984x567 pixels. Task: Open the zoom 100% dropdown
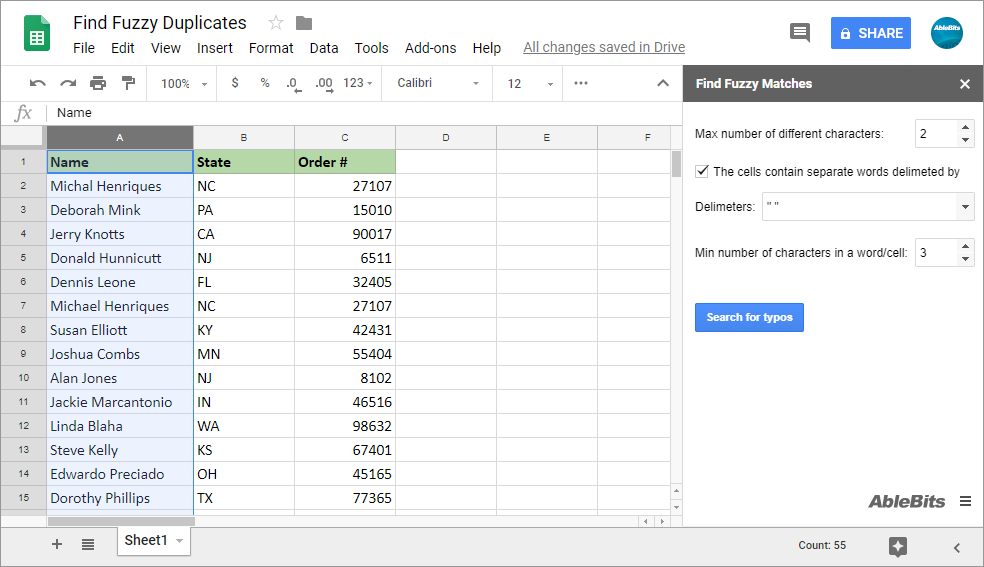tap(184, 83)
